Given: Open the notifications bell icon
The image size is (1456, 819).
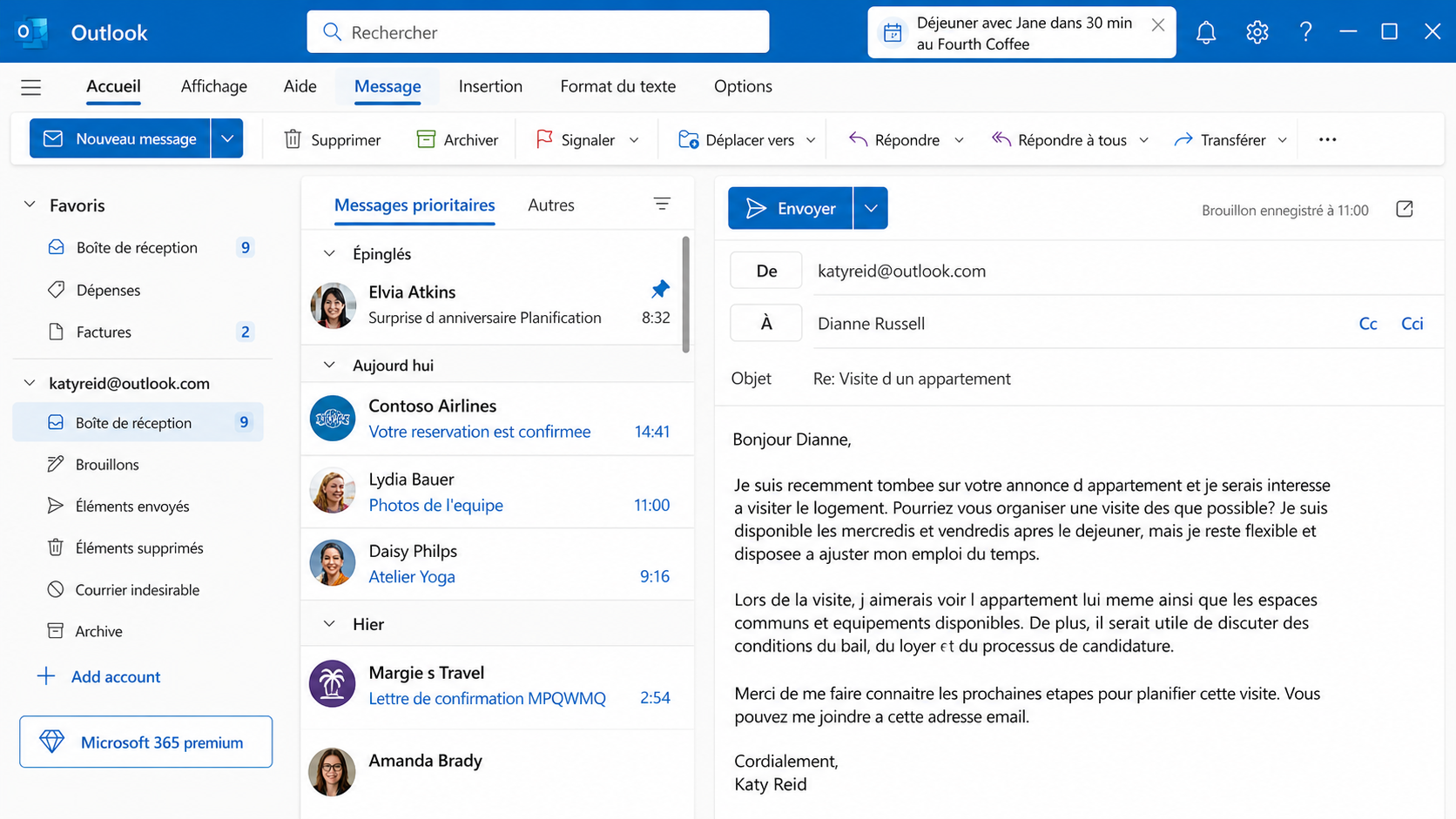Looking at the screenshot, I should point(1205,32).
